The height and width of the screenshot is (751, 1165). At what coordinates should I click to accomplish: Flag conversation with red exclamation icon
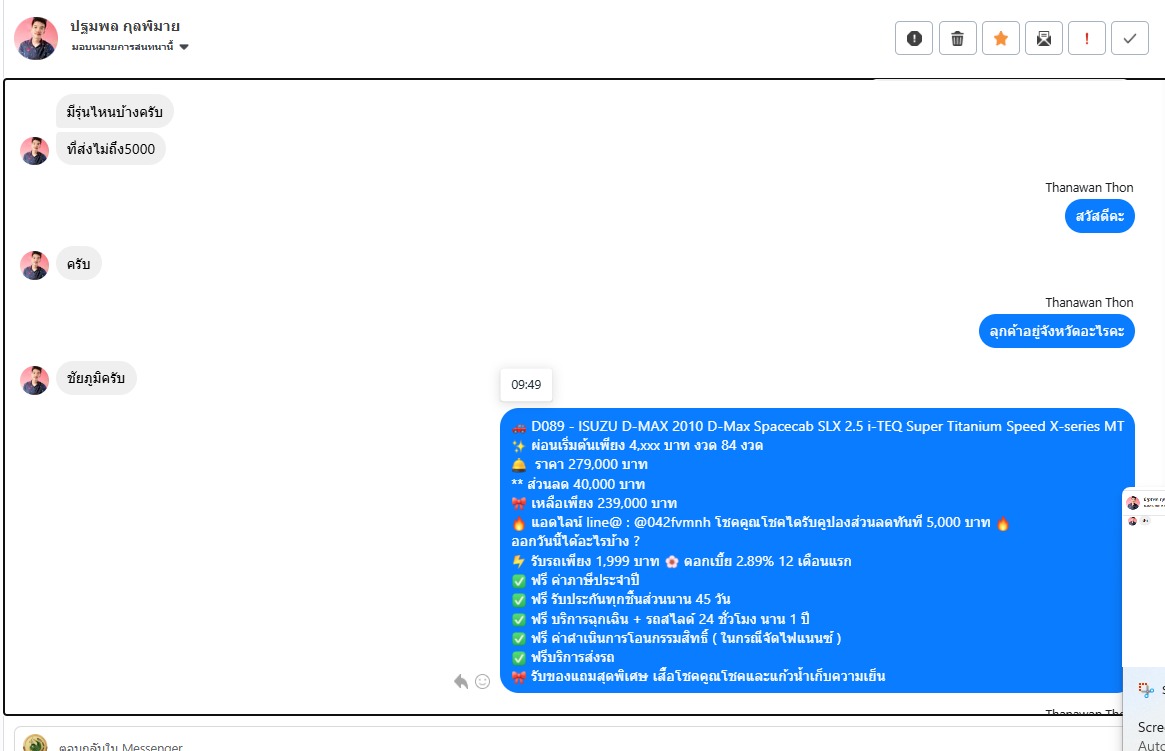click(1087, 39)
